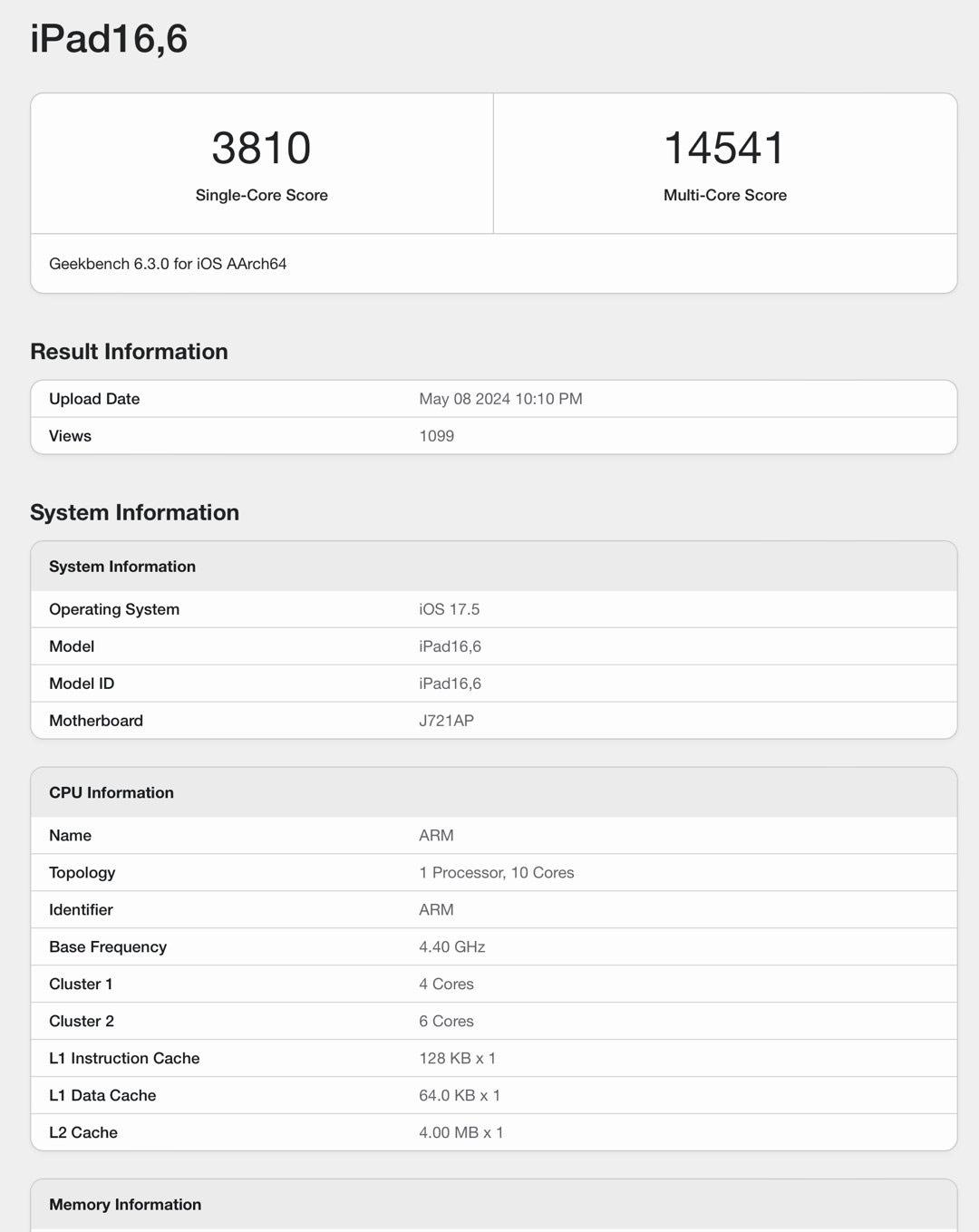Click the iPad16,6 page title
The image size is (979, 1232).
109,39
